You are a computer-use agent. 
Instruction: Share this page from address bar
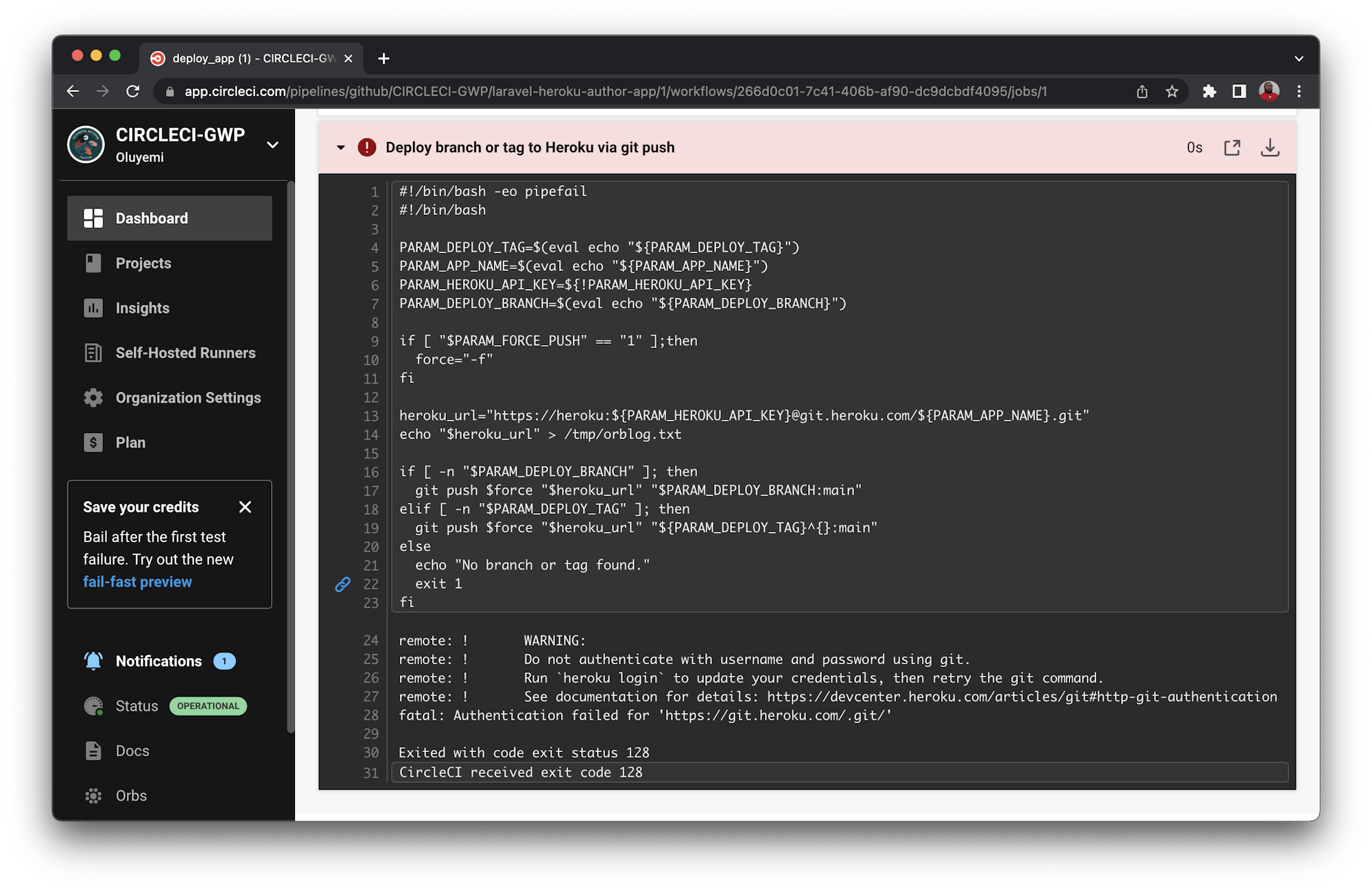click(1142, 91)
